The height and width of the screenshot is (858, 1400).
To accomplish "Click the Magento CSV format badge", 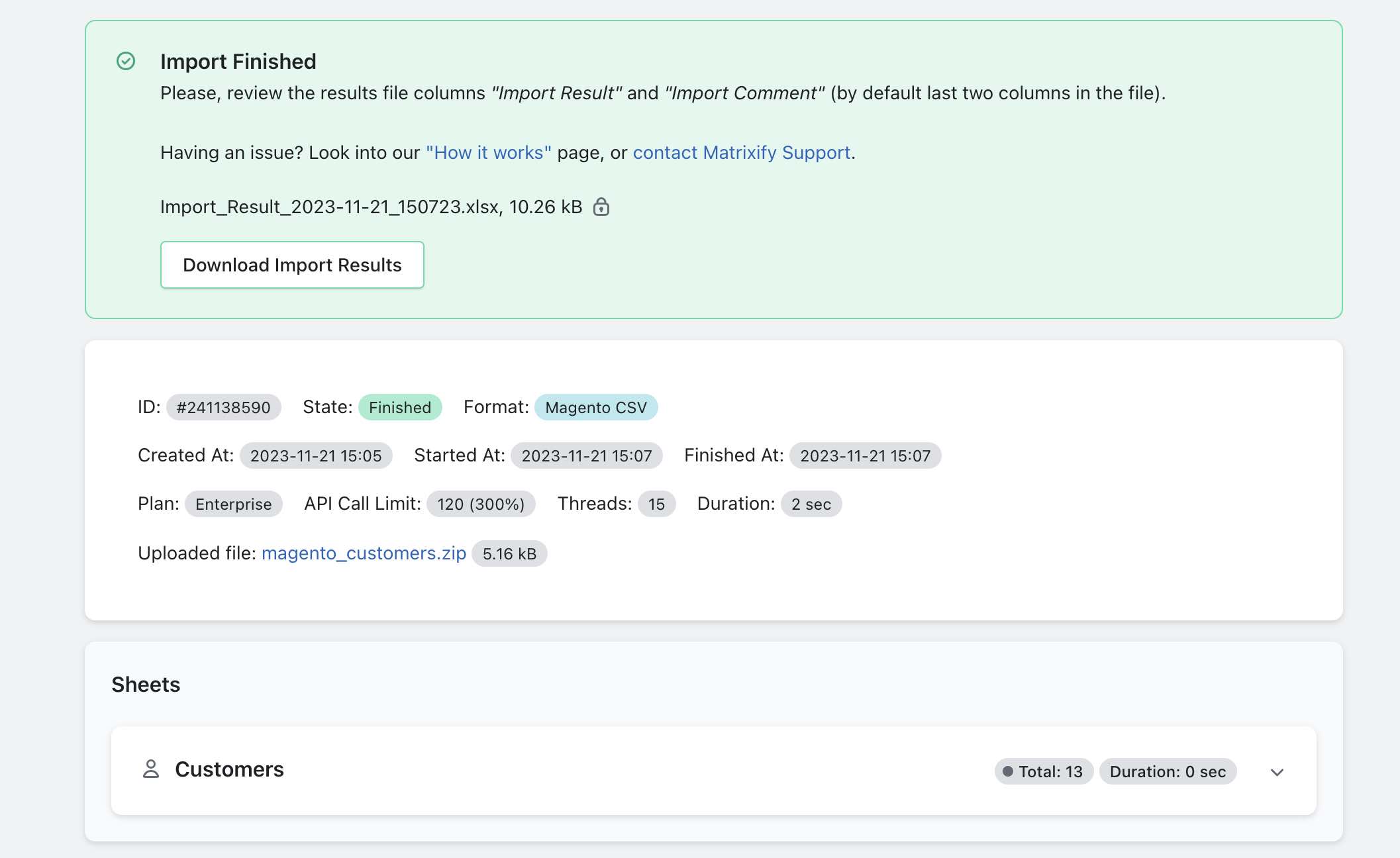I will pyautogui.click(x=595, y=408).
